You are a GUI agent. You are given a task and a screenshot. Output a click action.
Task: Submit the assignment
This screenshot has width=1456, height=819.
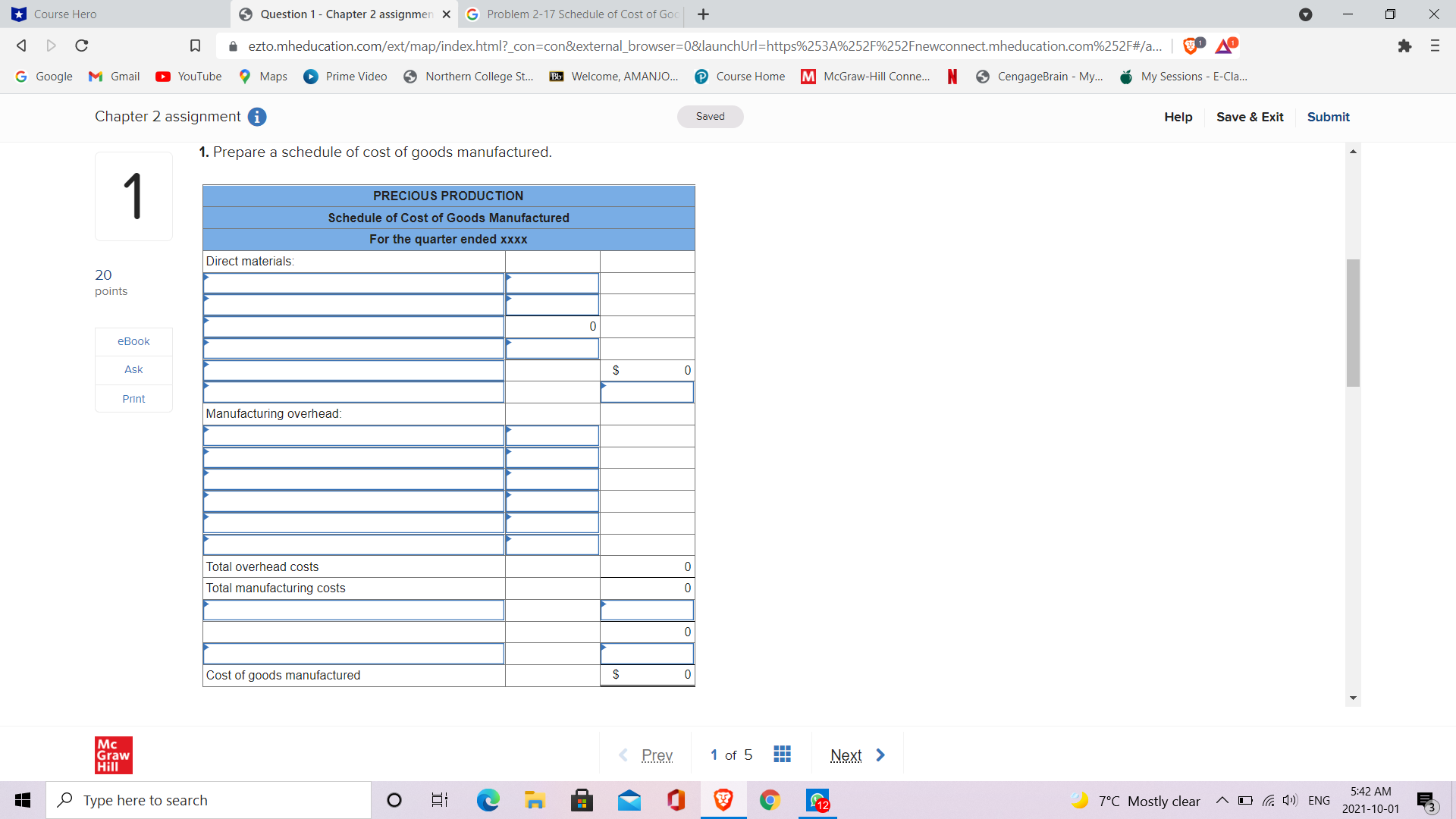[x=1328, y=117]
